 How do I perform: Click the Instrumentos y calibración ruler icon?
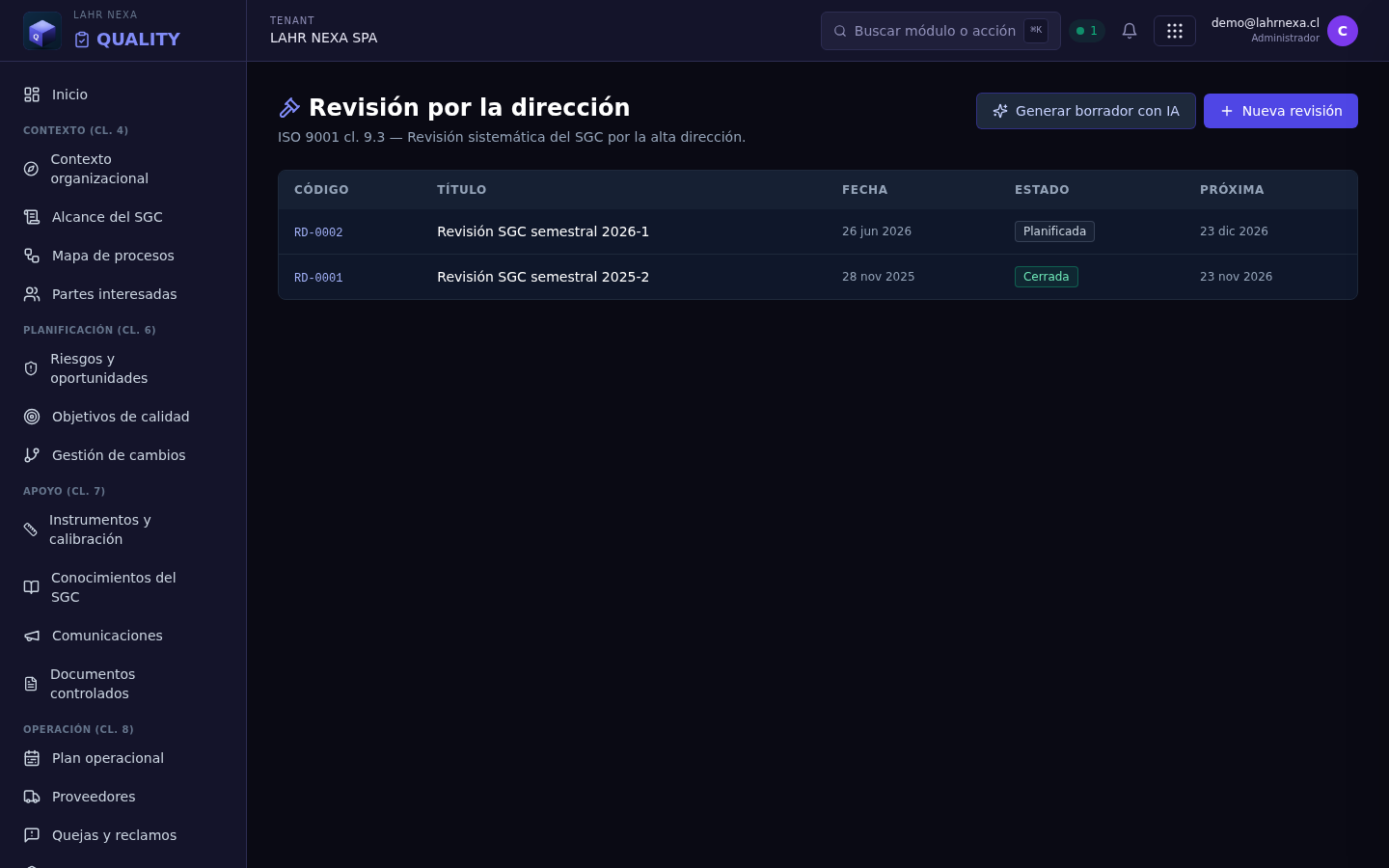31,529
